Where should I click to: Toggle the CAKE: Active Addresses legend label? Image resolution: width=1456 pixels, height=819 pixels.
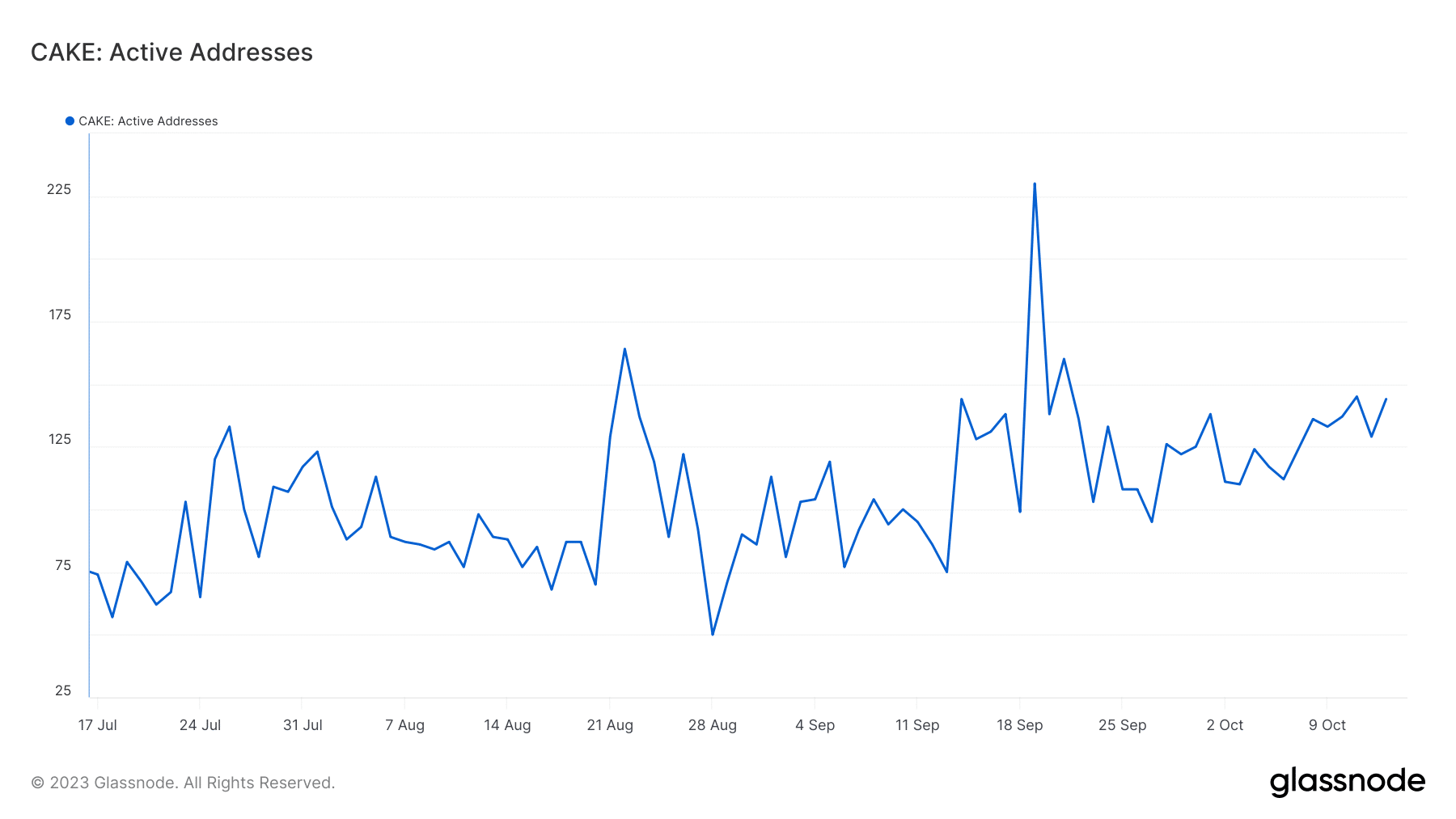coord(148,121)
